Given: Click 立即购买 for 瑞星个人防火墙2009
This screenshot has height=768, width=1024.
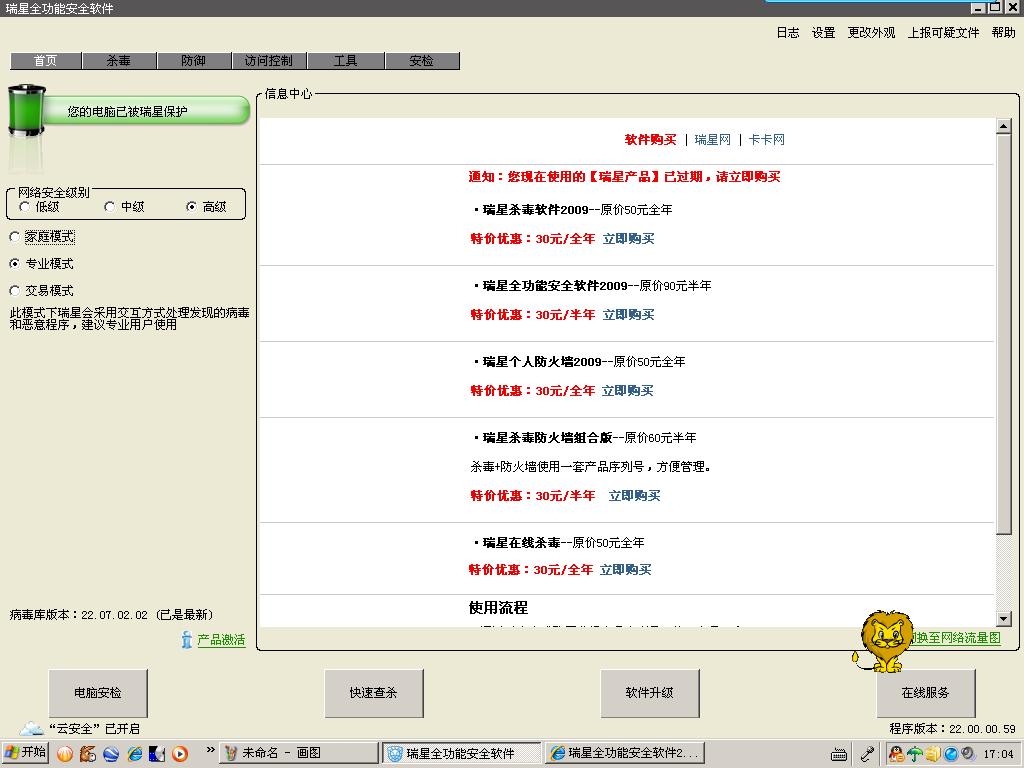Looking at the screenshot, I should [x=628, y=391].
